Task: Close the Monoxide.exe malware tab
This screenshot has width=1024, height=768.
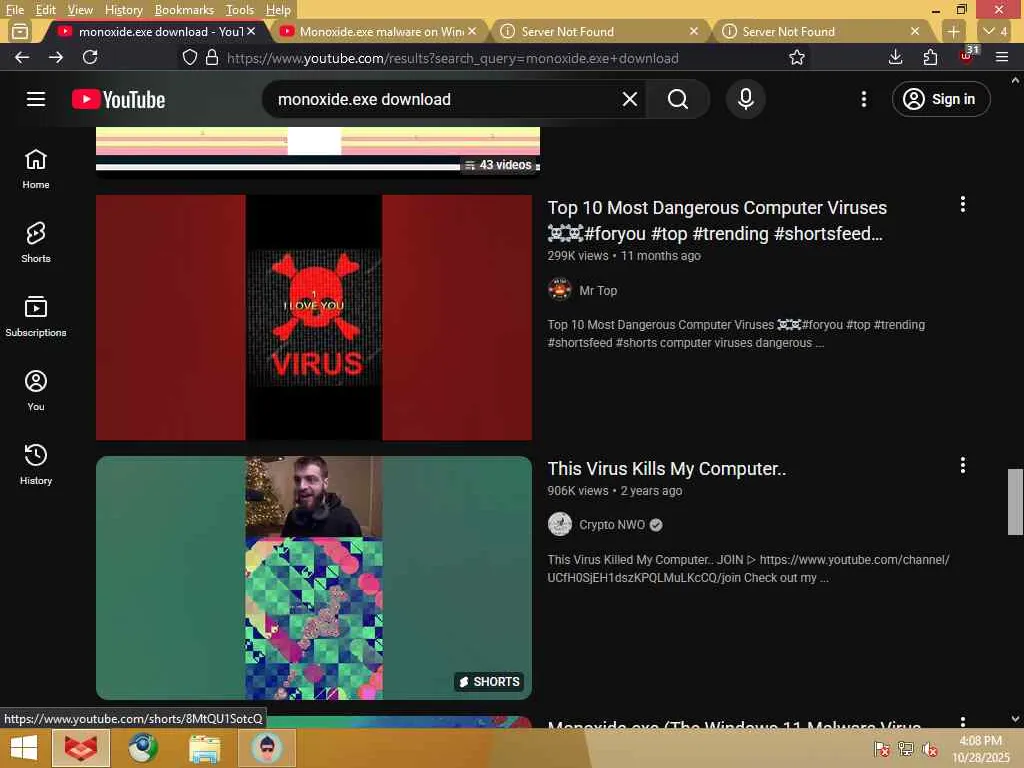Action: [472, 31]
